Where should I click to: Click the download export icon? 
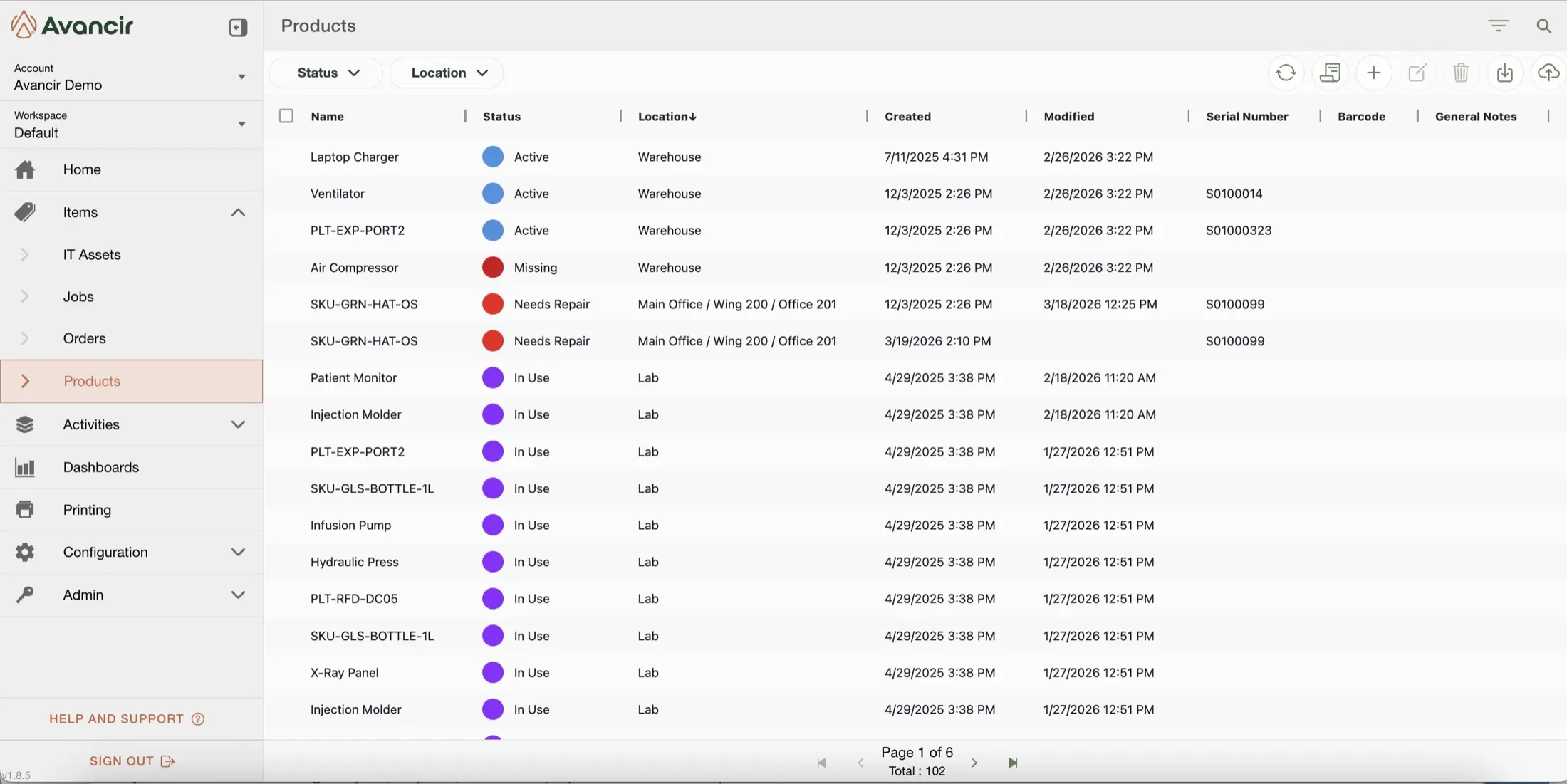point(1504,73)
